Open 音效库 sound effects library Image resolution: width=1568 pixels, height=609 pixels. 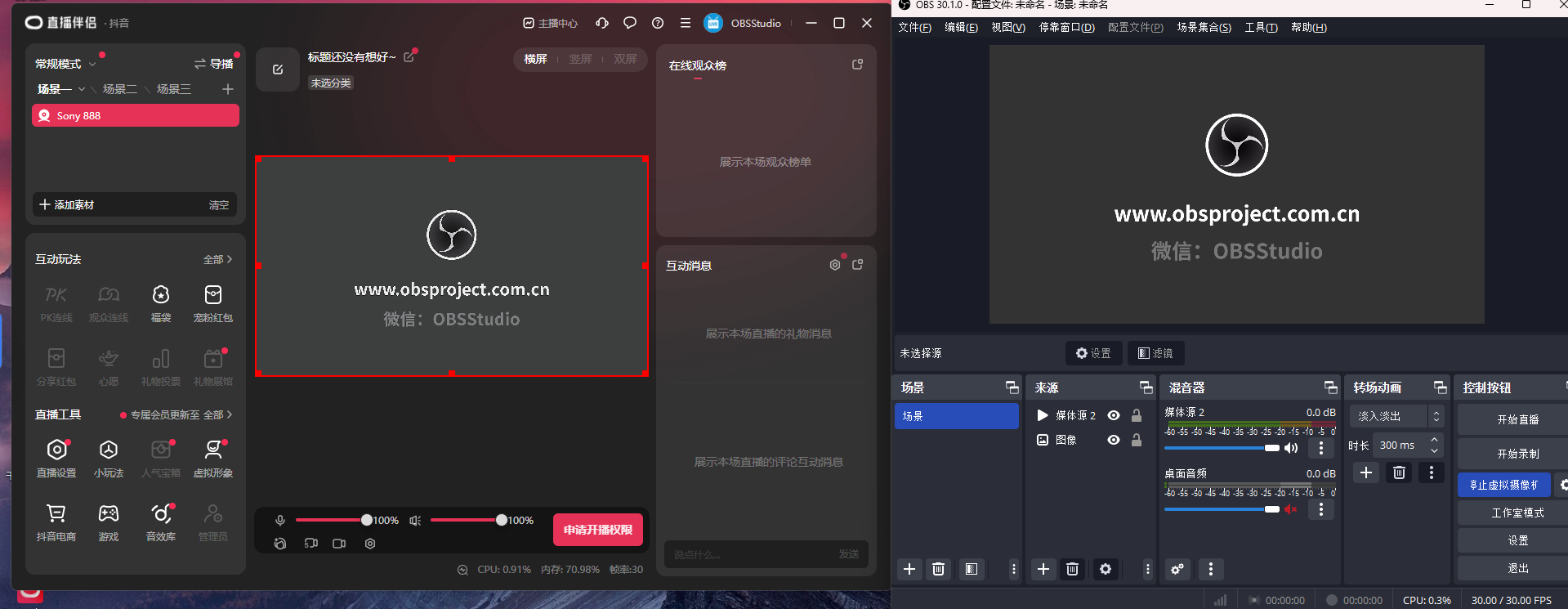click(161, 522)
